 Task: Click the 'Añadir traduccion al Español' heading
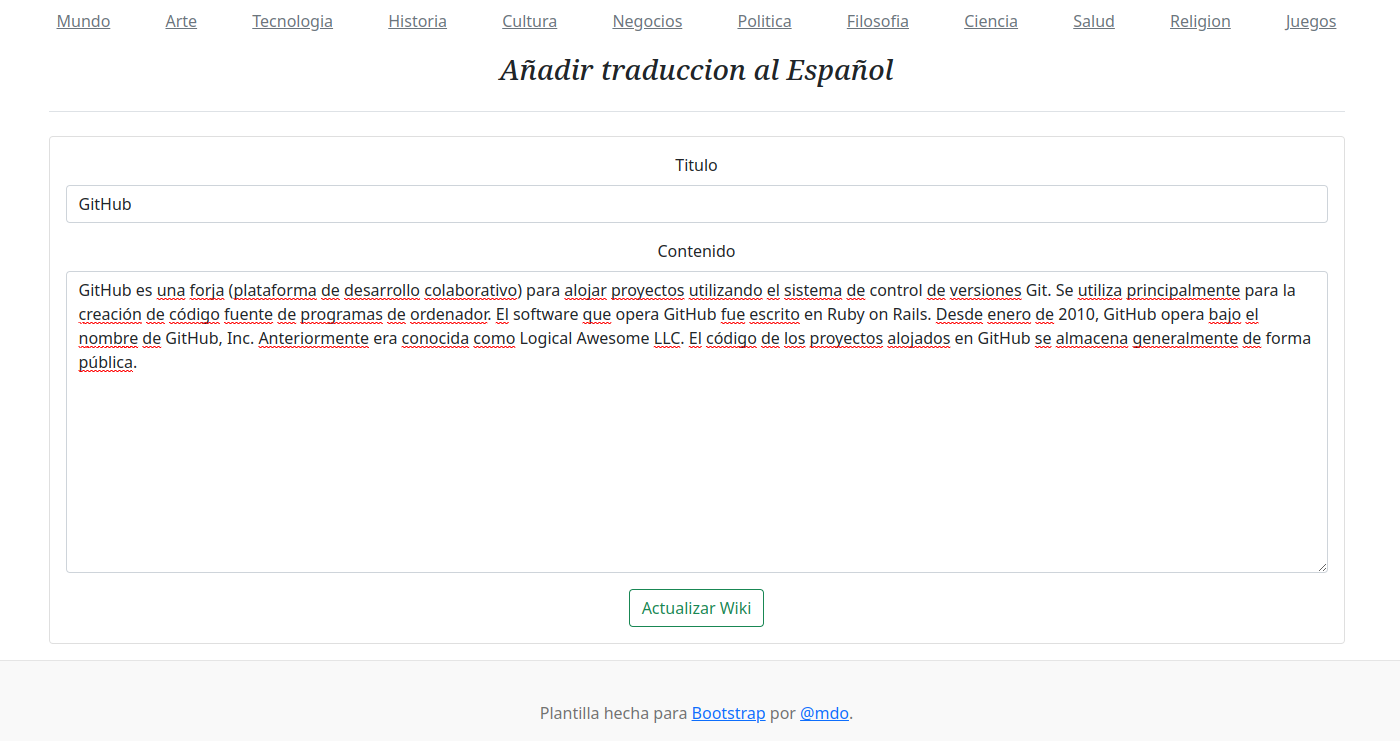click(x=697, y=70)
